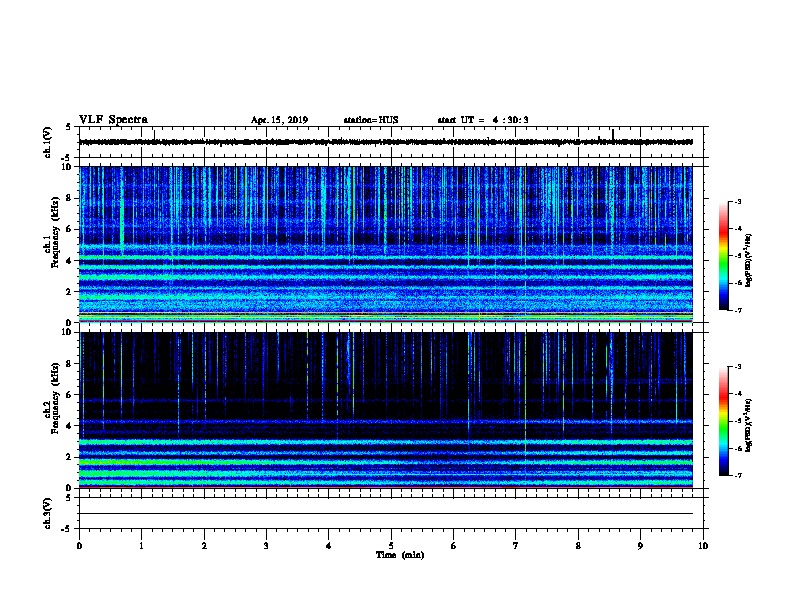Click the '8' kHz tick on ch.1 spectrogram

point(70,198)
